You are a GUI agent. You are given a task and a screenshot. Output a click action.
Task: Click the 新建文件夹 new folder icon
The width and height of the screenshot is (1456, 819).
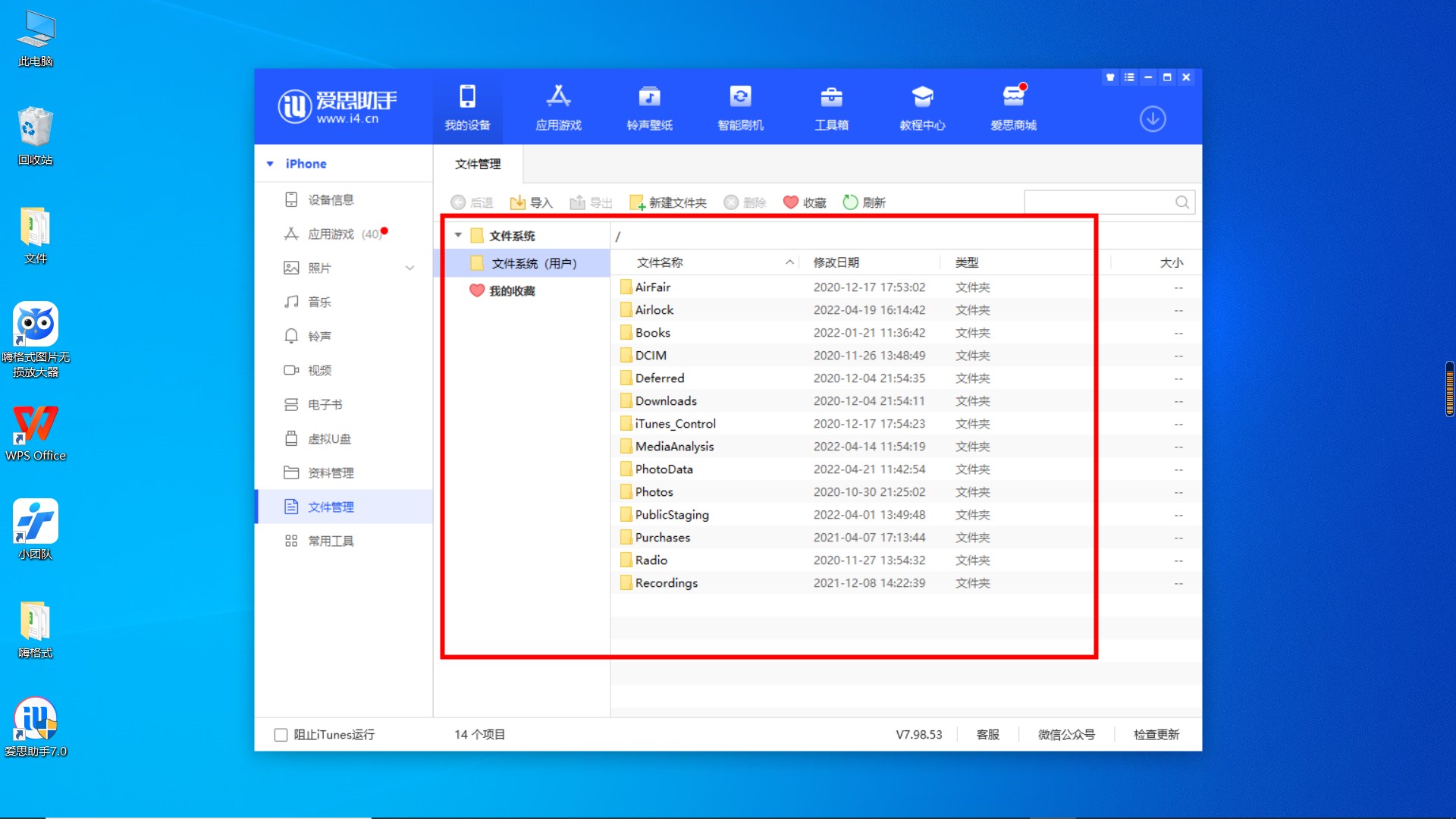[637, 202]
